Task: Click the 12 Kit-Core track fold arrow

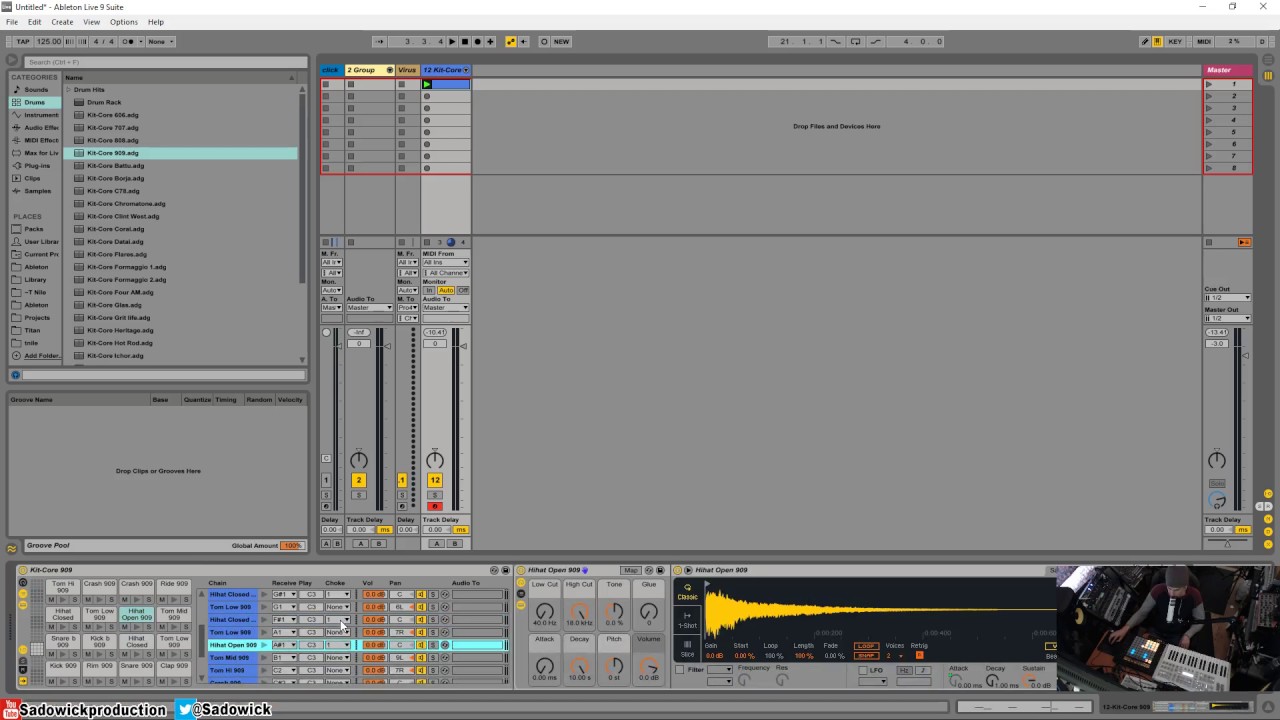Action: 466,70
